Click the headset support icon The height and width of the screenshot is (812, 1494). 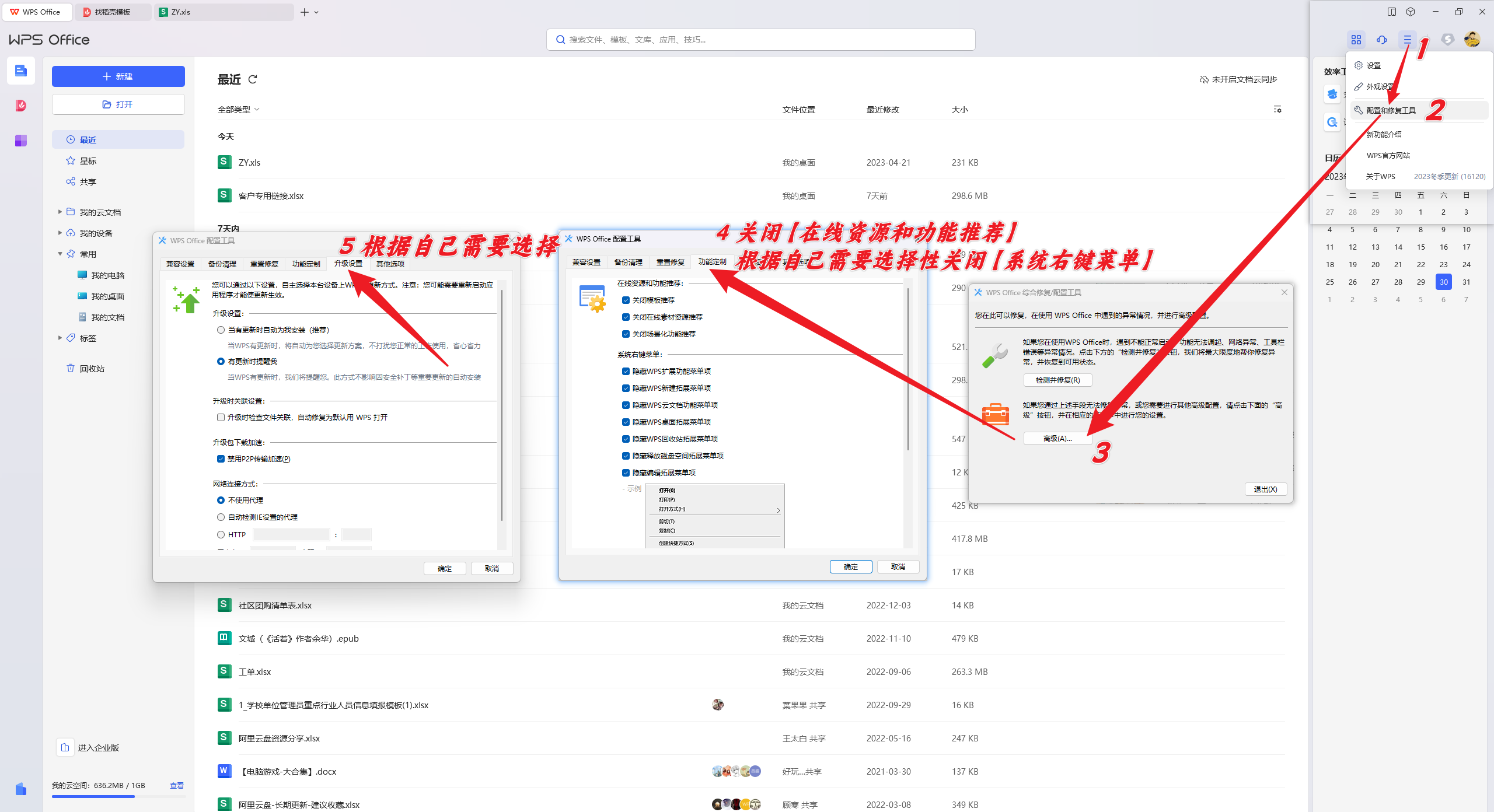(x=1381, y=40)
